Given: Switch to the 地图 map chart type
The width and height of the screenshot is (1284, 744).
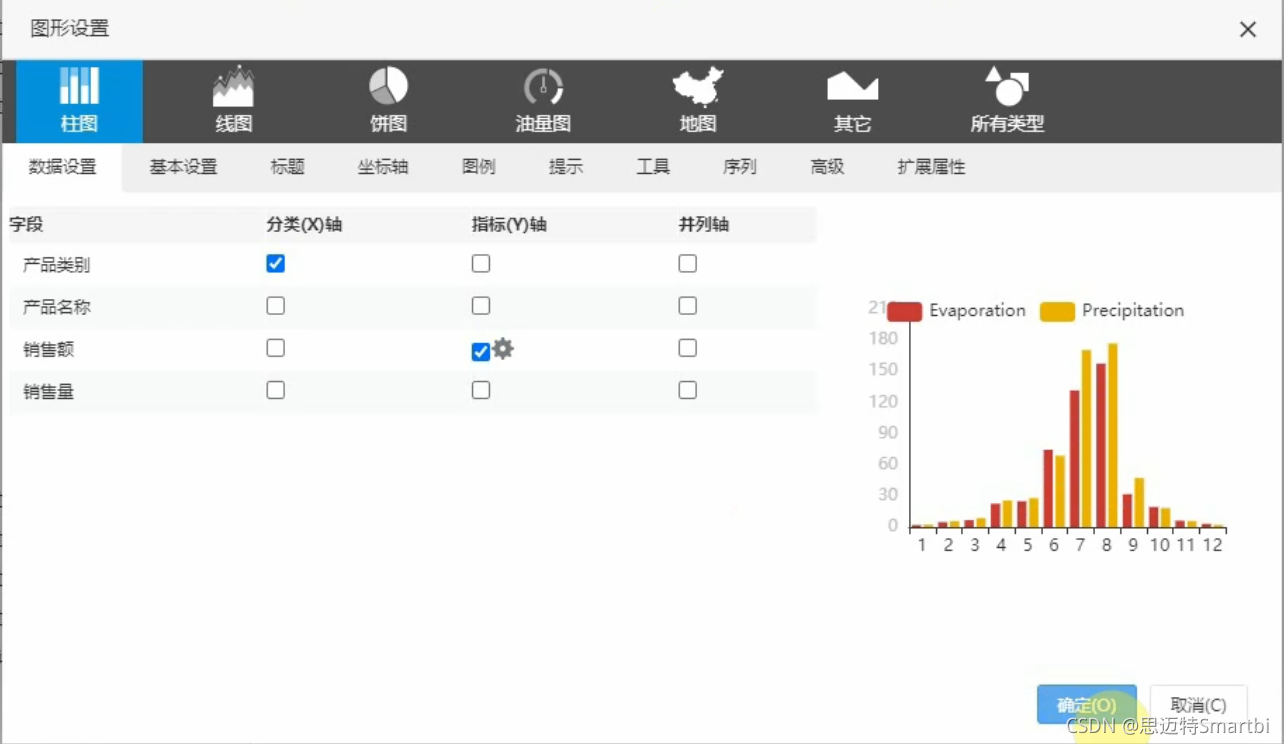Looking at the screenshot, I should point(696,100).
